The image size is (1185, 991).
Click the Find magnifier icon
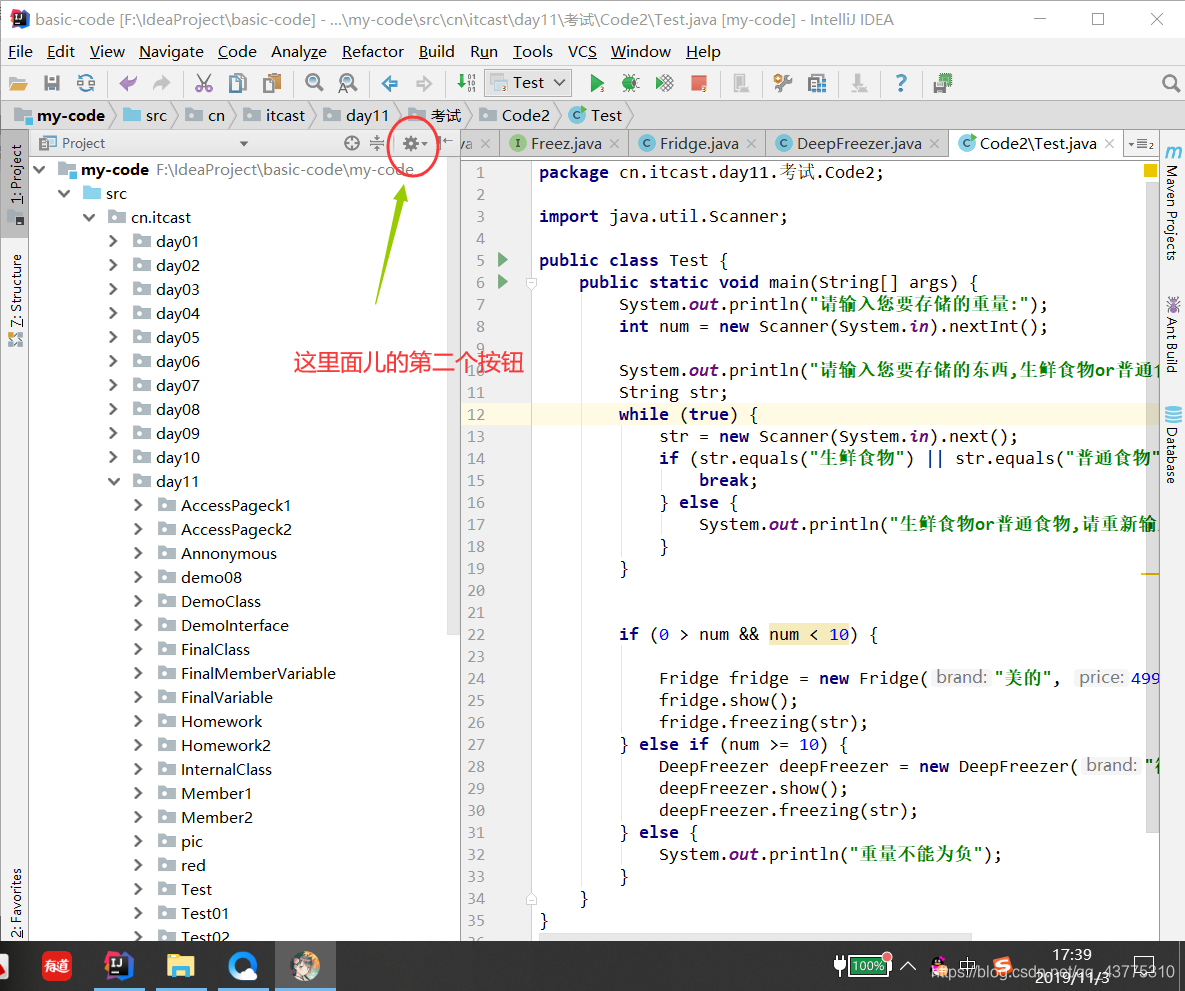click(314, 83)
